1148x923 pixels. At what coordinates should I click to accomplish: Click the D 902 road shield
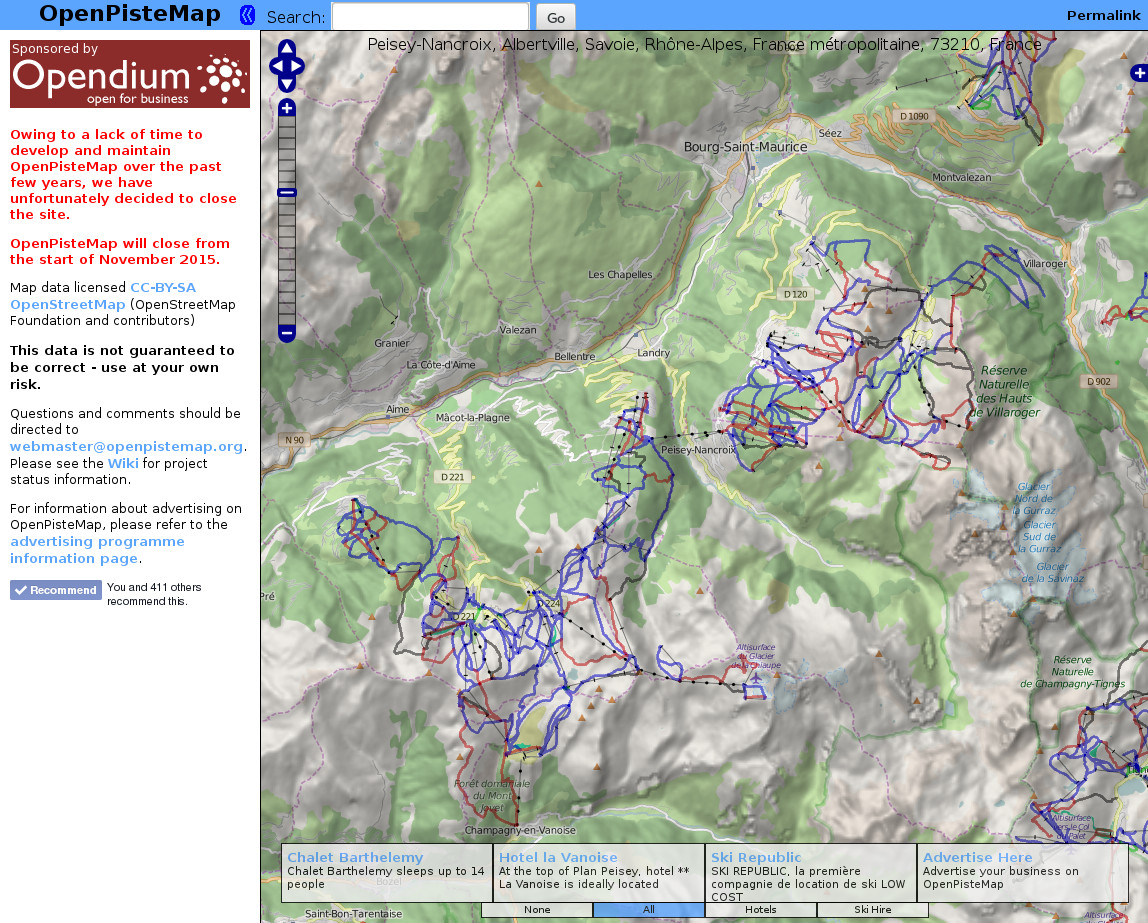coord(1098,381)
